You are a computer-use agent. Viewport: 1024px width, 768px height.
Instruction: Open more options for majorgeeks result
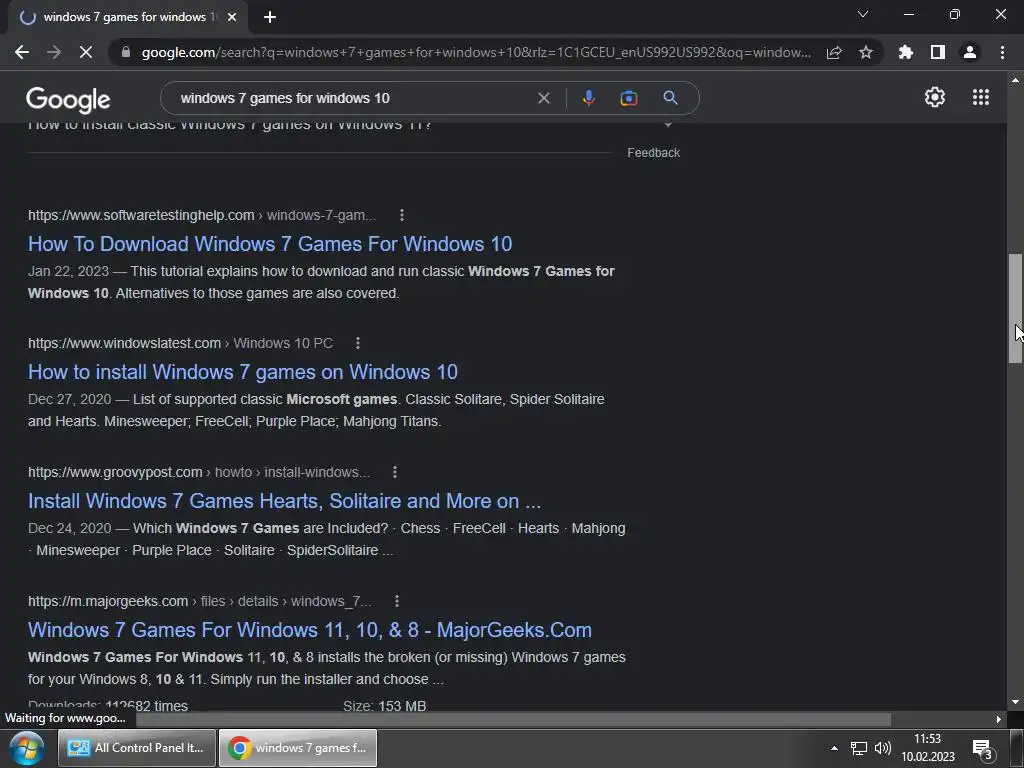pos(397,601)
